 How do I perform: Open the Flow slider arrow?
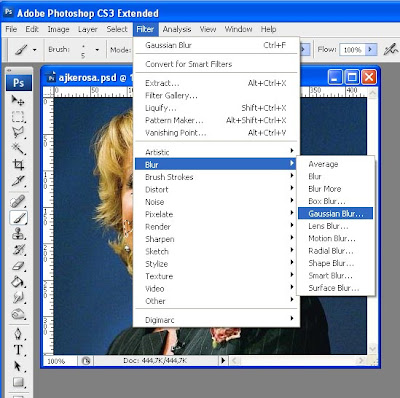[x=370, y=50]
